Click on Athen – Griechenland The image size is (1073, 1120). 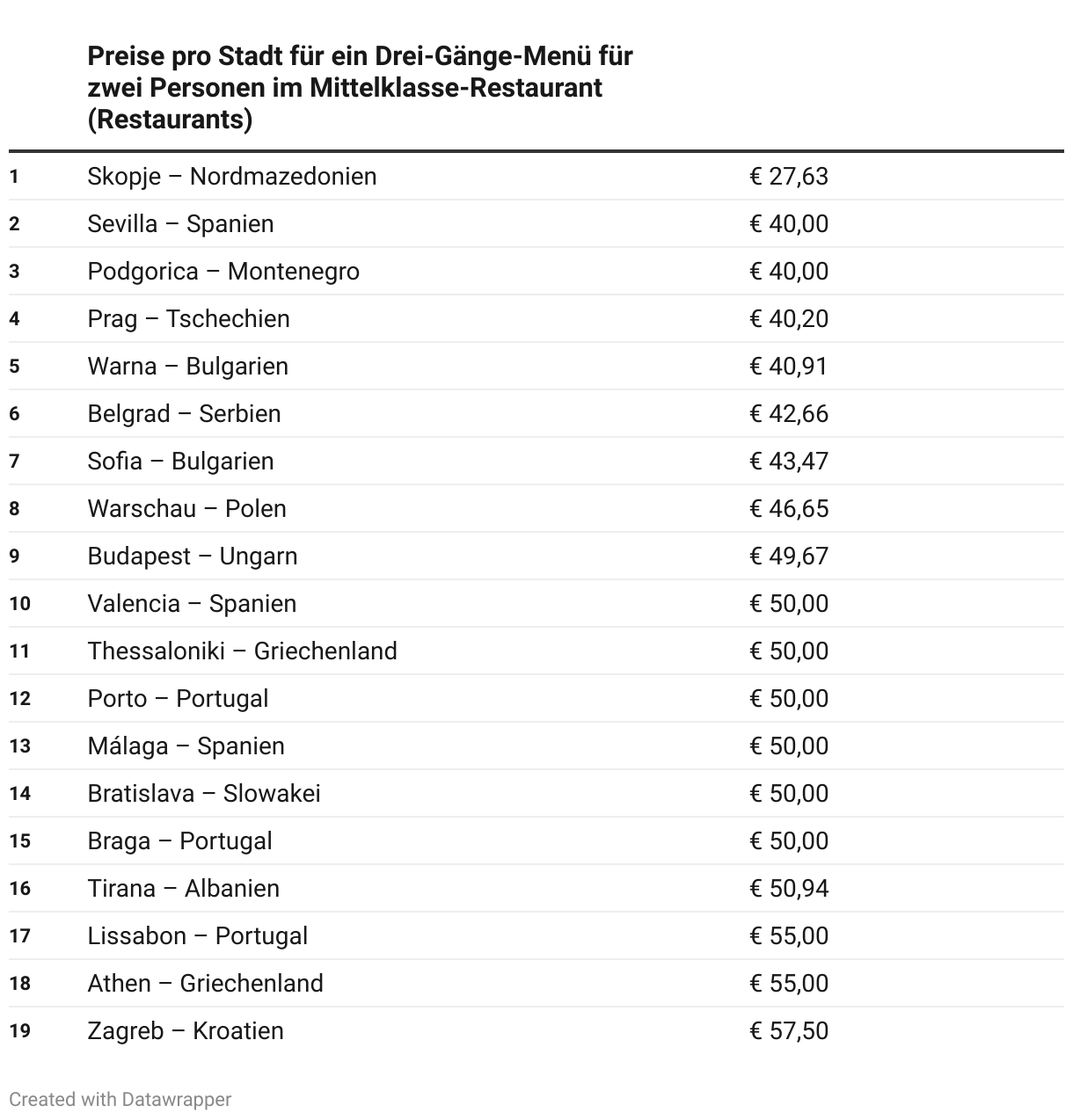tap(205, 984)
